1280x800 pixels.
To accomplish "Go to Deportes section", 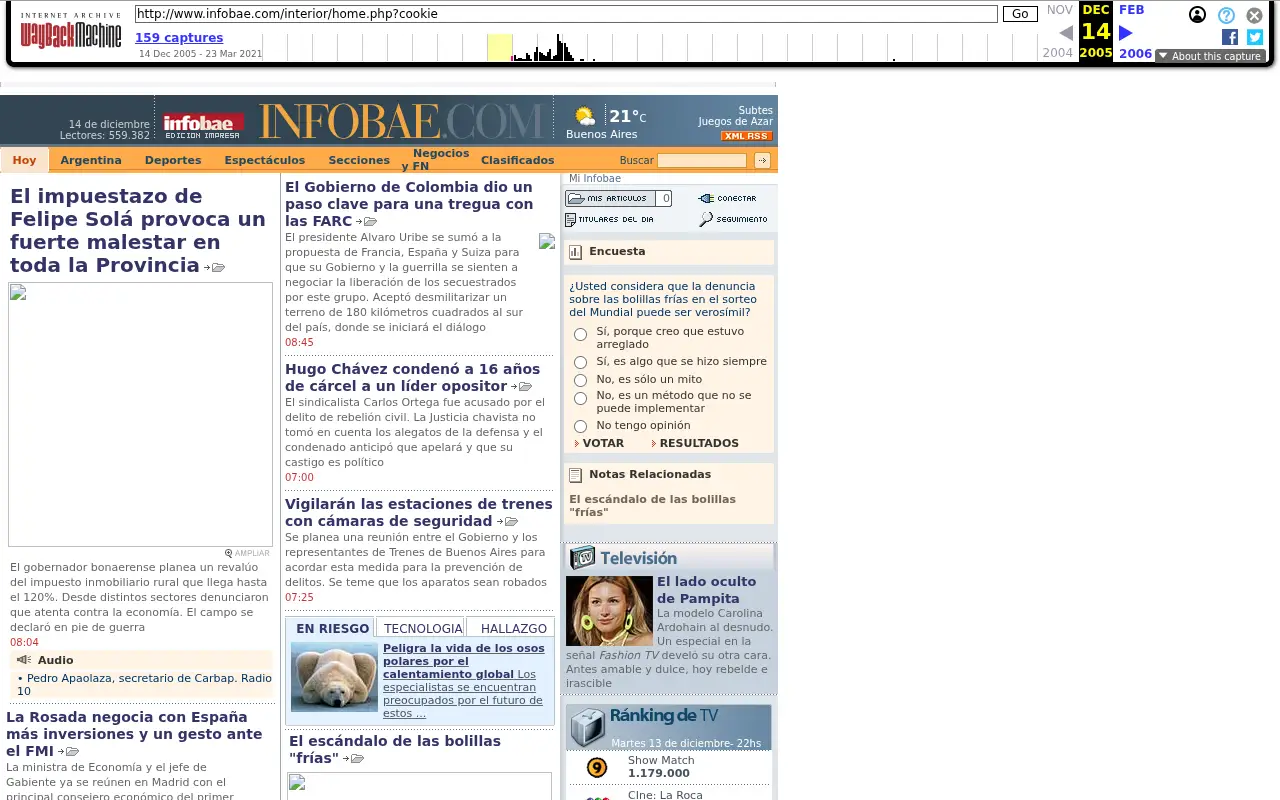I will [x=173, y=160].
